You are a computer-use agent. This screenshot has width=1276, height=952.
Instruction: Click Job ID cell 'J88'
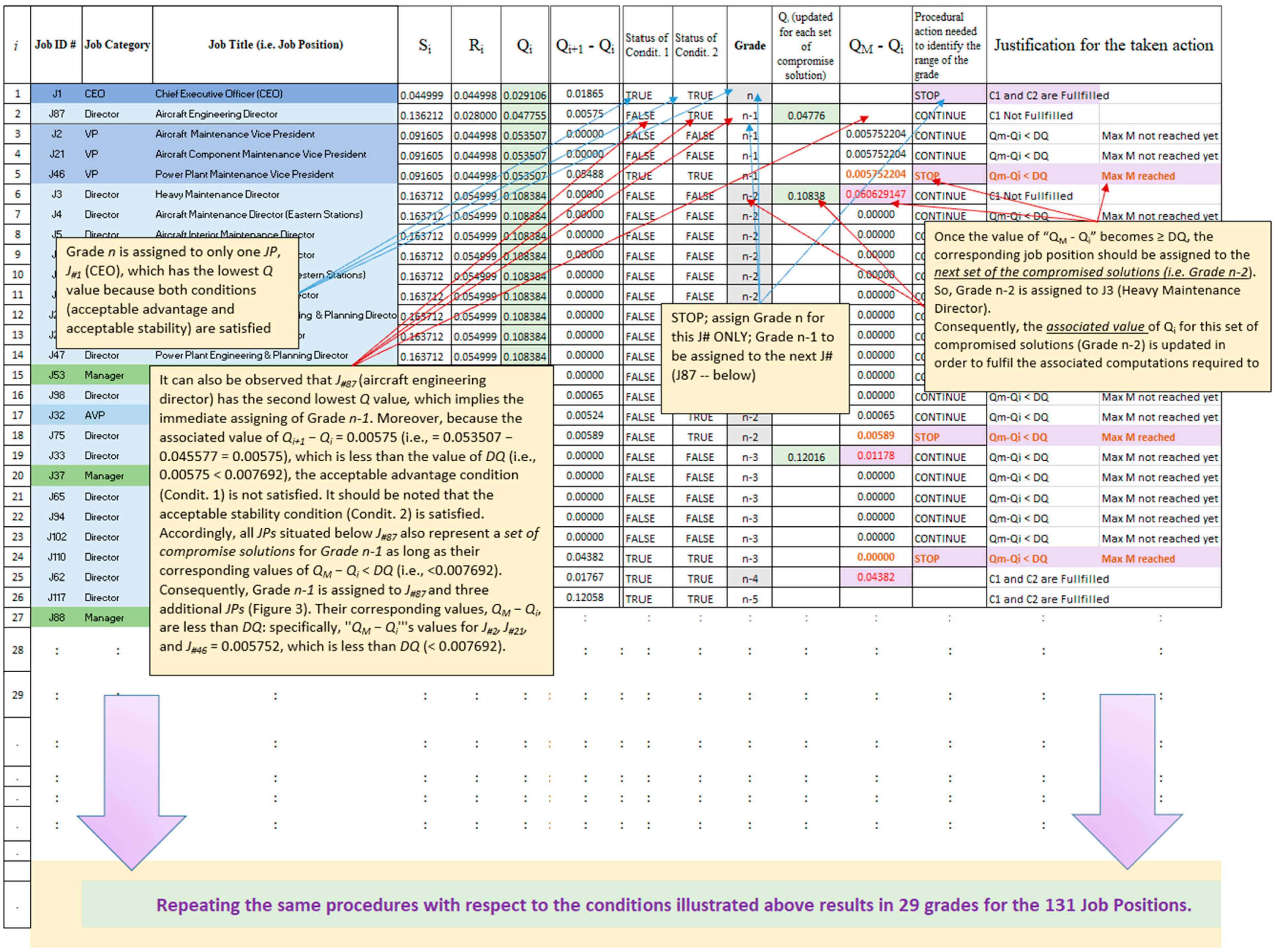point(56,618)
